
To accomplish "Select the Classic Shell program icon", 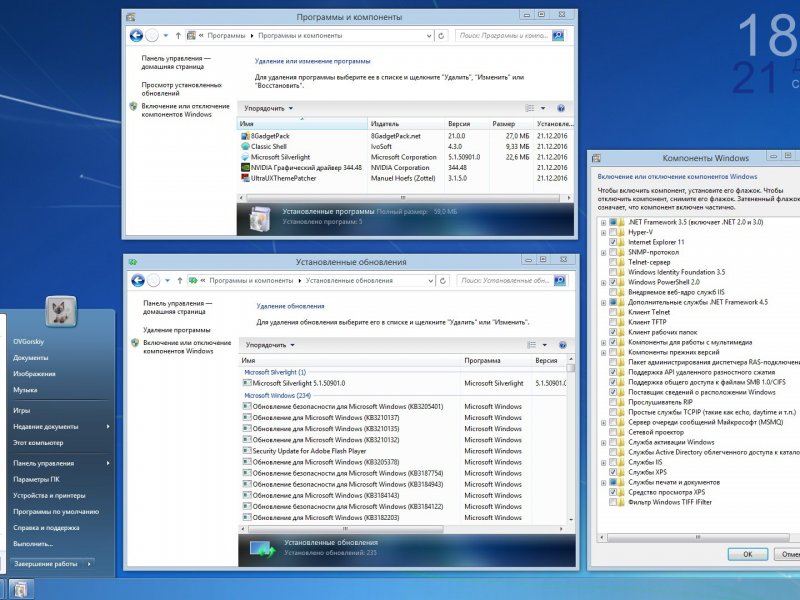I will tap(245, 146).
